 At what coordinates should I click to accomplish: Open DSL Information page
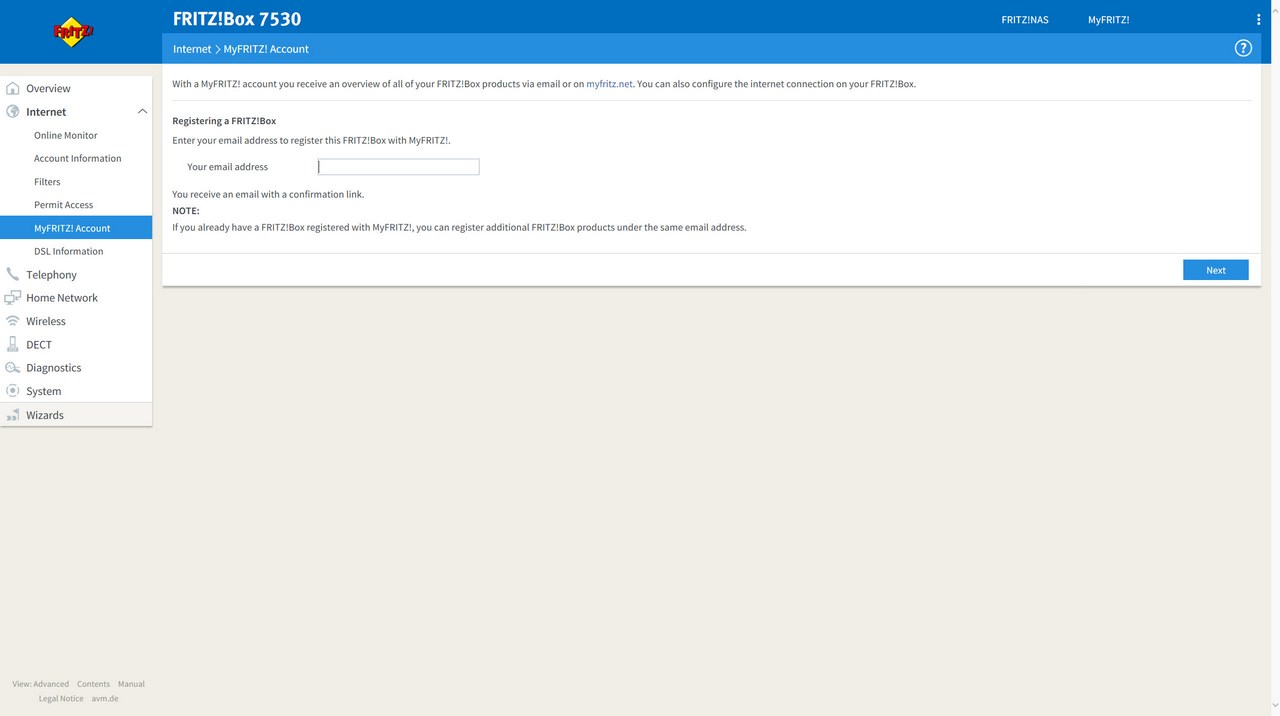pyautogui.click(x=69, y=251)
